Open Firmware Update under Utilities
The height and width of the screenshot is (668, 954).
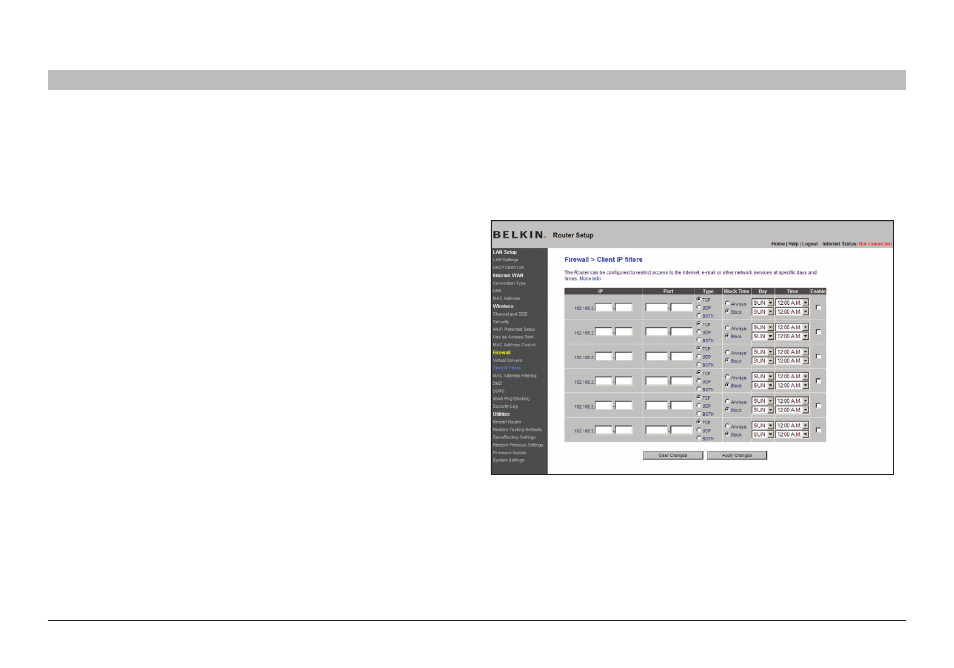click(509, 453)
